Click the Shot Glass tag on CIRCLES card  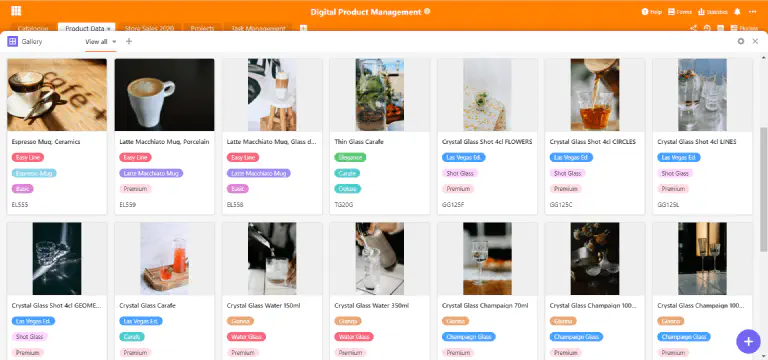pos(567,173)
